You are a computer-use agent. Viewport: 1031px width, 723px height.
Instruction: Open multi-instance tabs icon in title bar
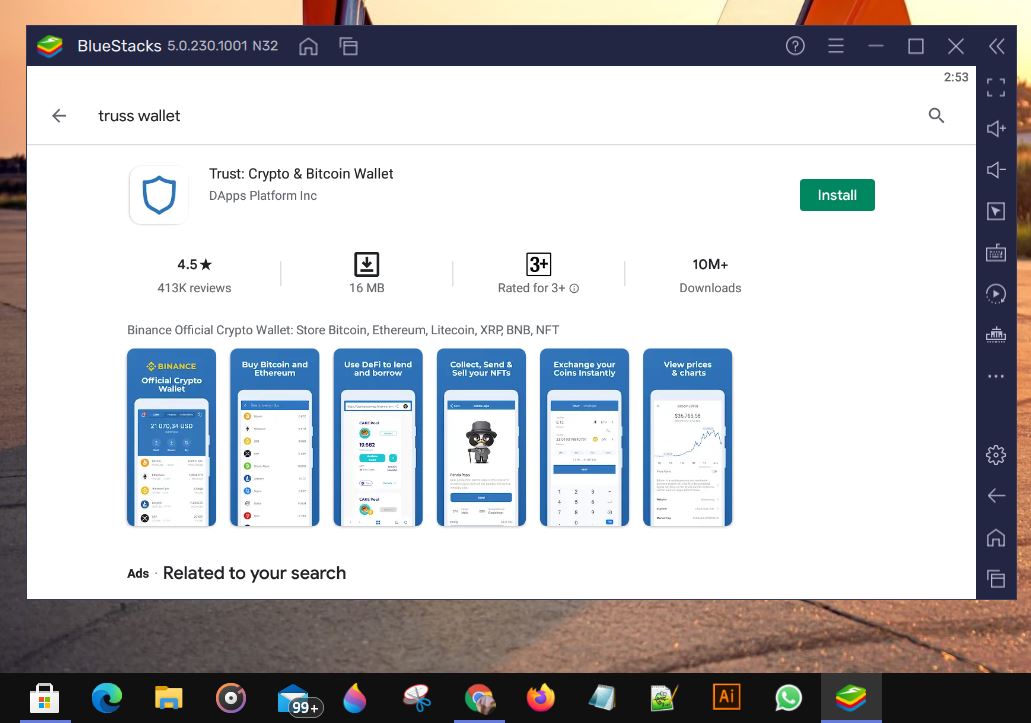coord(348,46)
